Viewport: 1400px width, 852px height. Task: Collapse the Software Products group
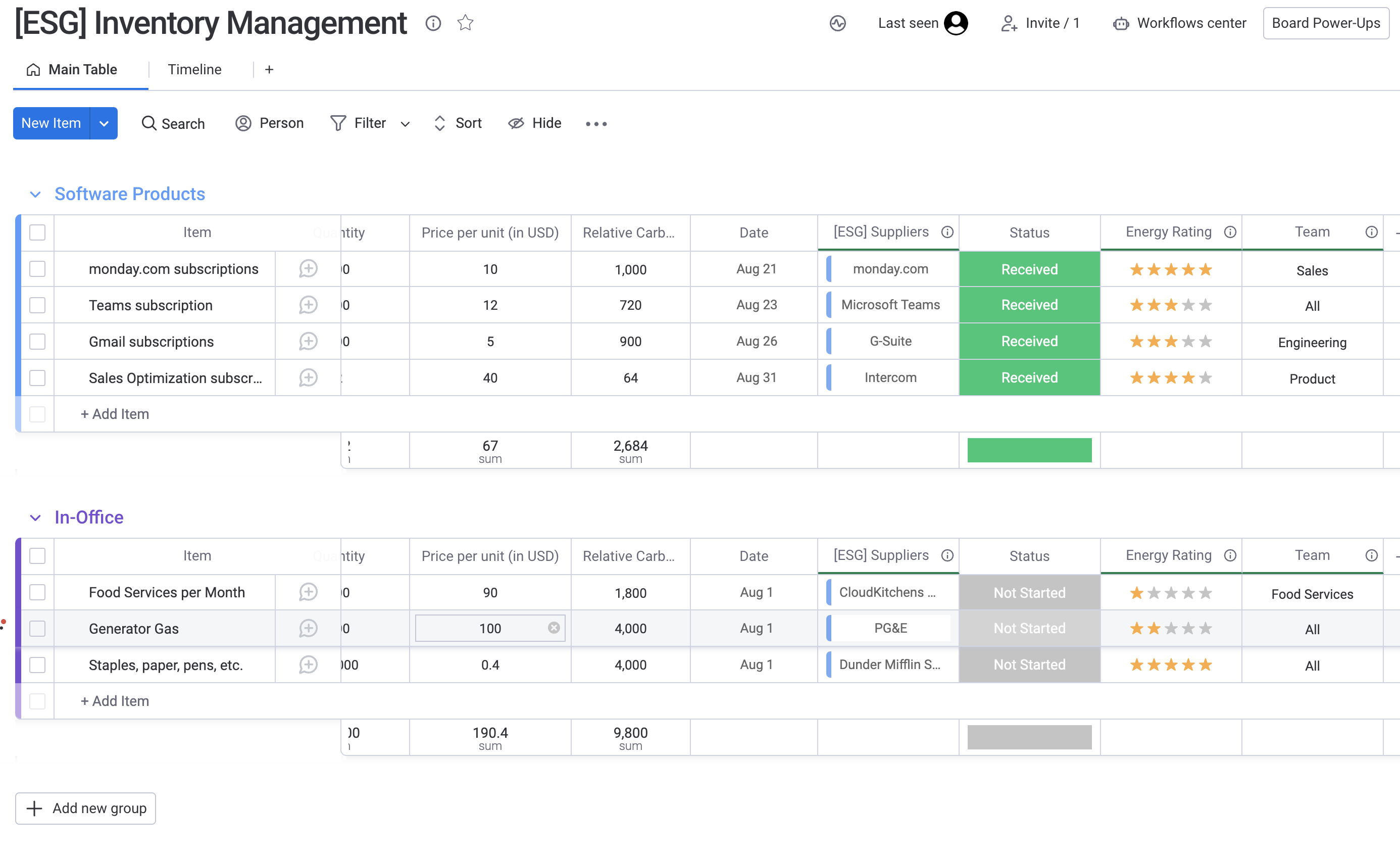pyautogui.click(x=35, y=195)
